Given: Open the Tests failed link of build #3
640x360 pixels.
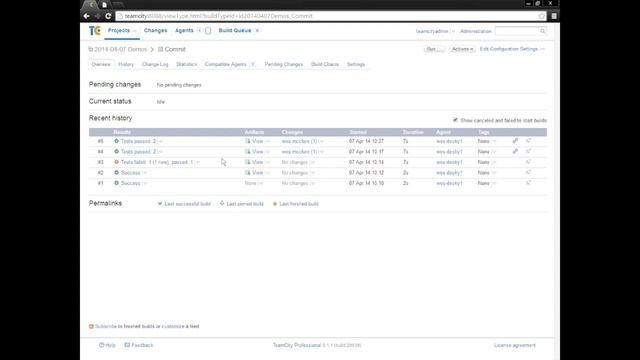Looking at the screenshot, I should tap(157, 162).
